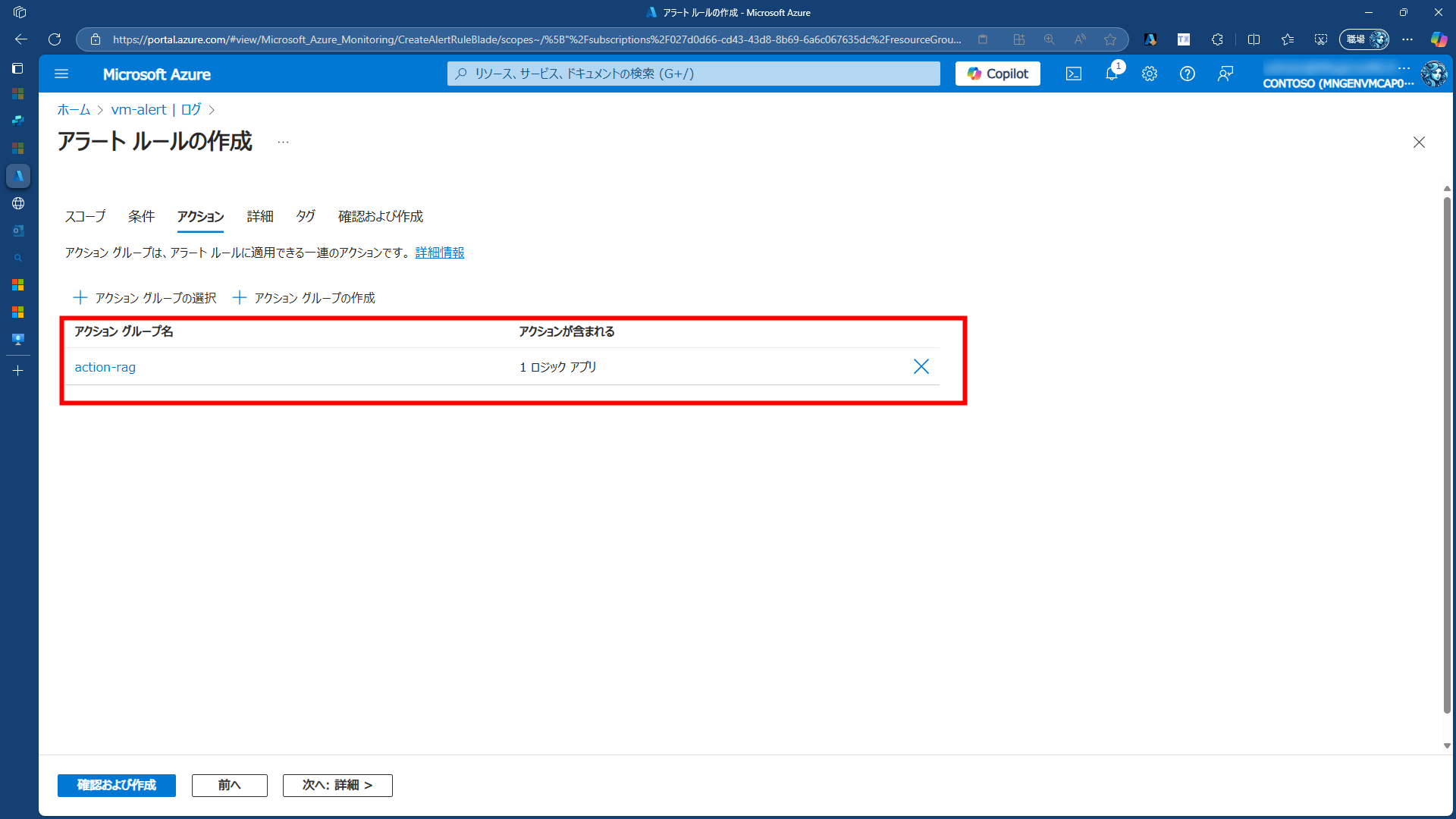Screen dimensions: 1456x819
Task: Remove action-rag action group with X
Action: [921, 367]
